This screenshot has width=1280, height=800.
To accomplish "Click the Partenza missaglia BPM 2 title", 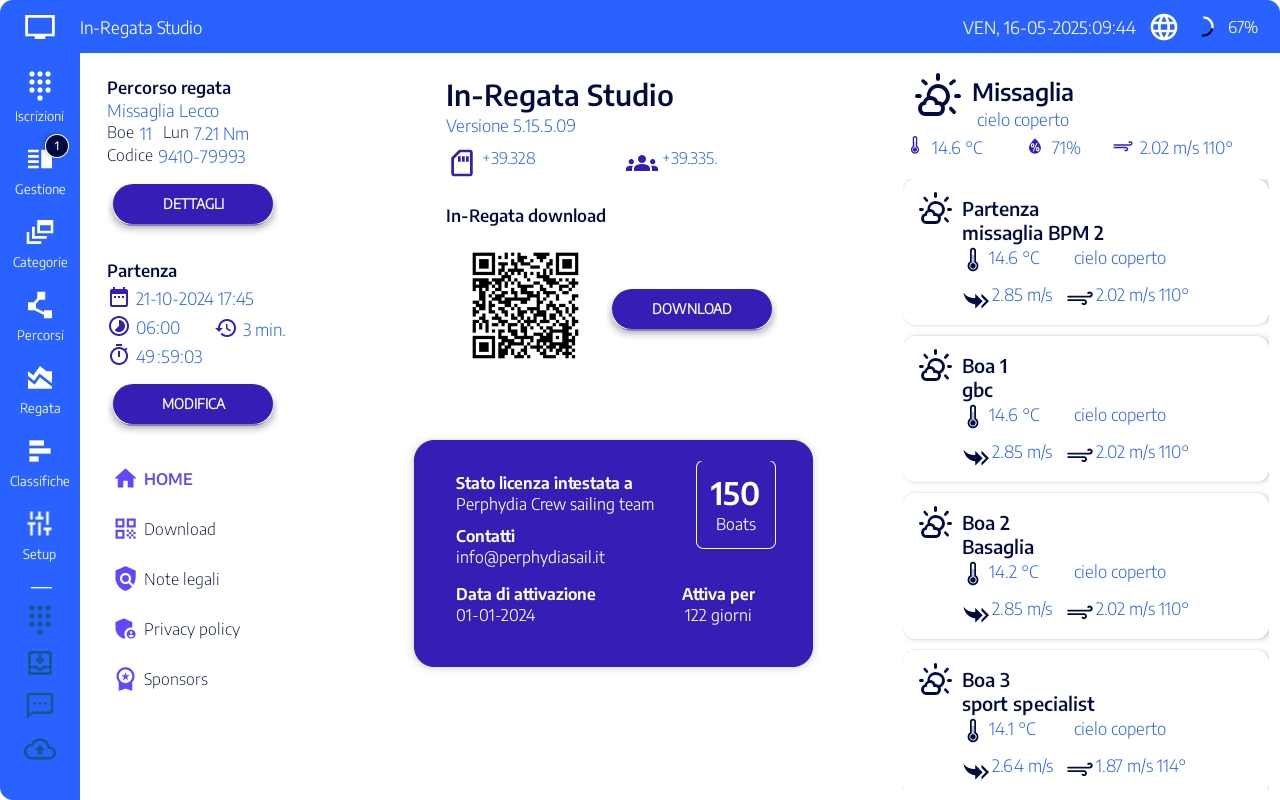I will click(x=1033, y=221).
